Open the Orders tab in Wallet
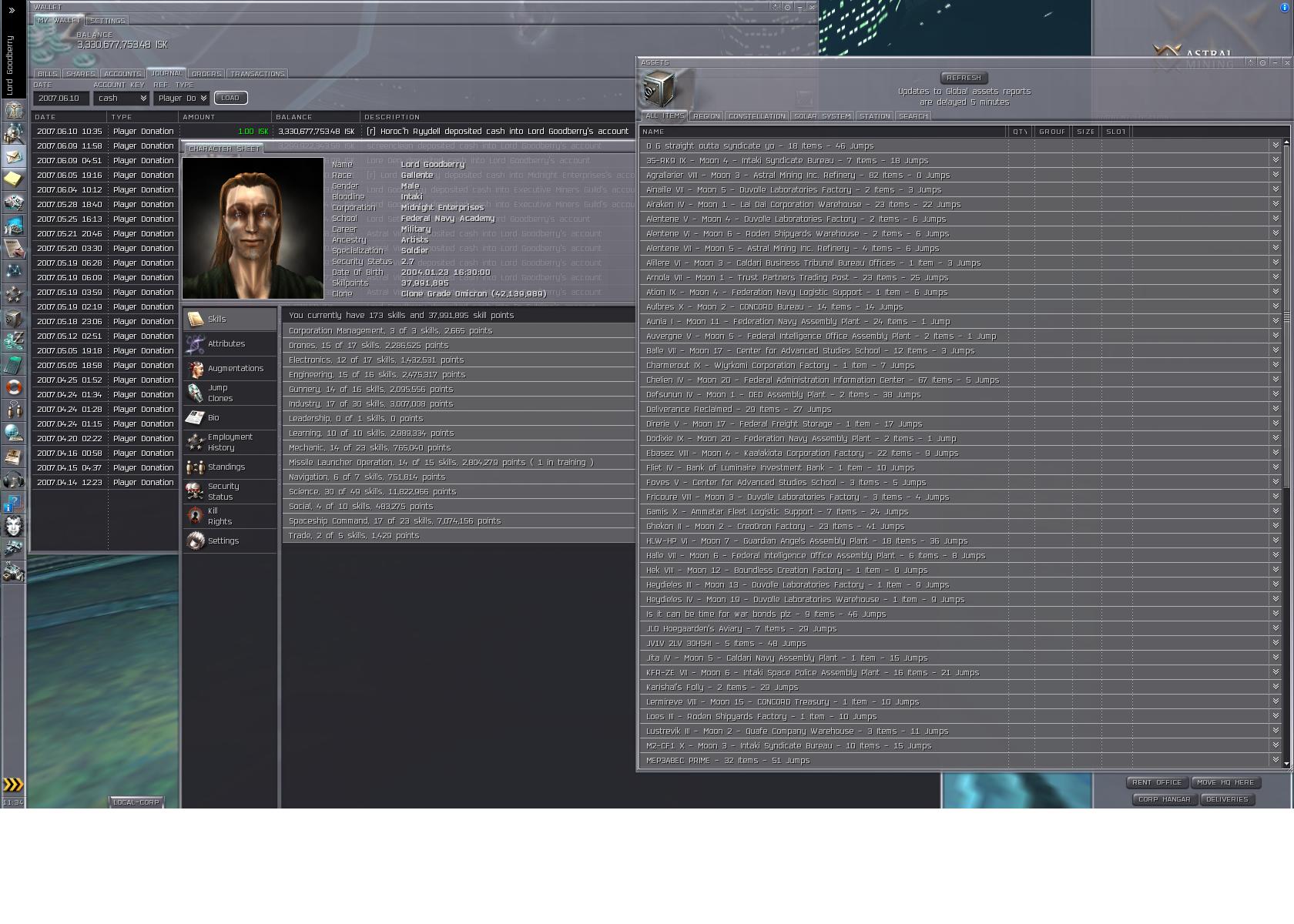This screenshot has width=1294, height=924. (x=206, y=74)
